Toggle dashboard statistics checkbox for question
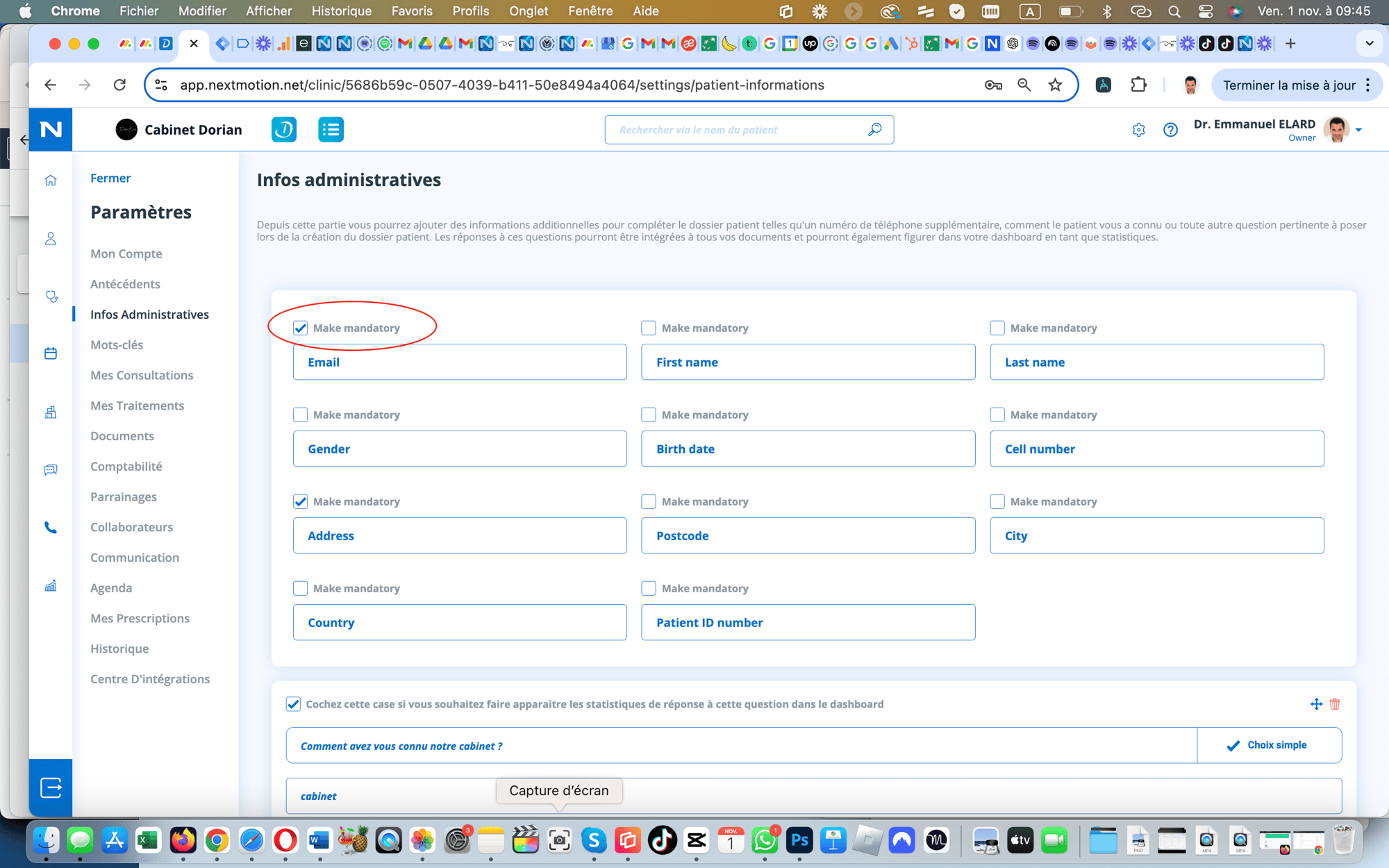The height and width of the screenshot is (868, 1389). coord(293,704)
